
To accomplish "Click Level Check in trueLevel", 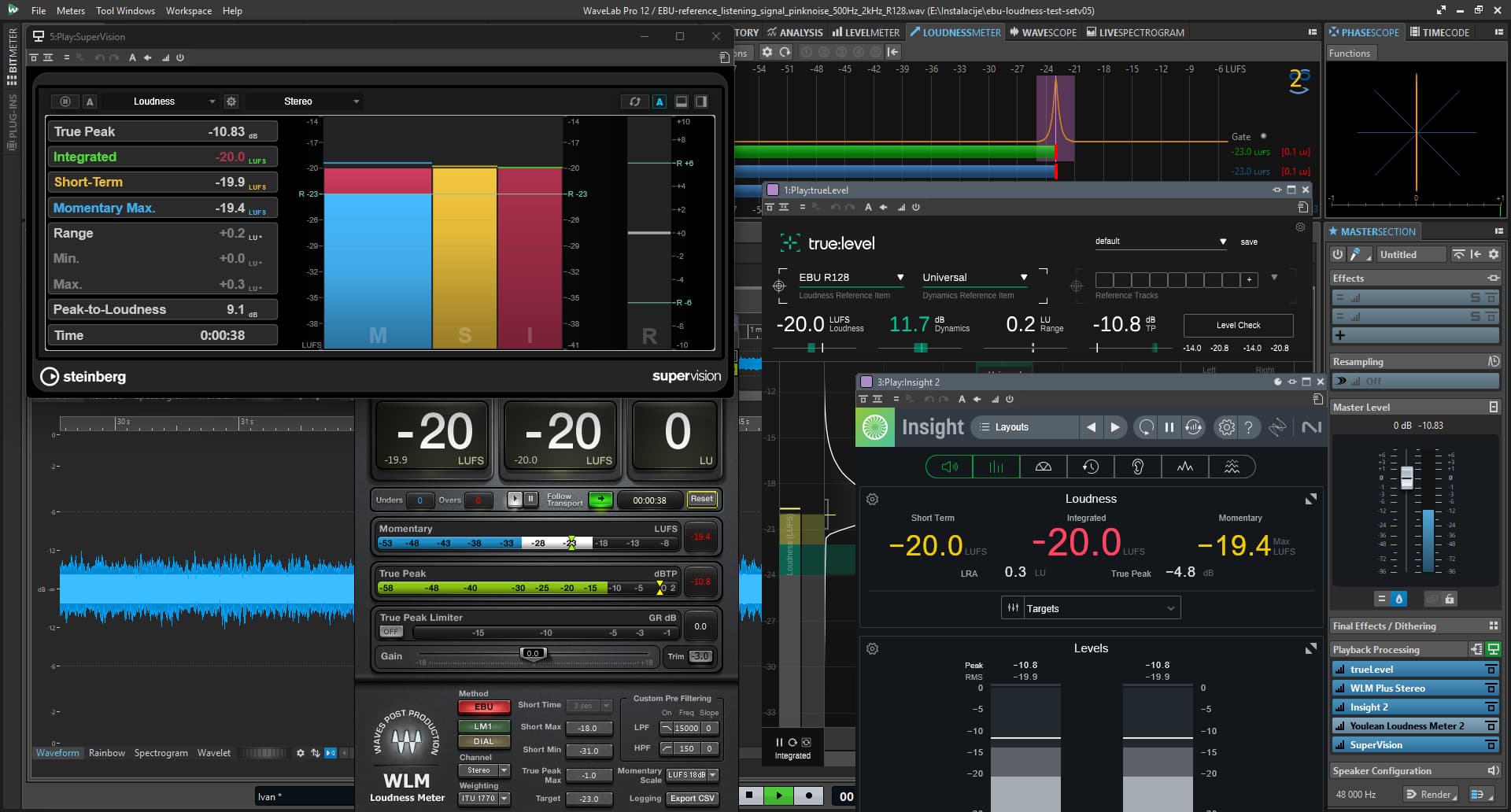I will [1238, 325].
